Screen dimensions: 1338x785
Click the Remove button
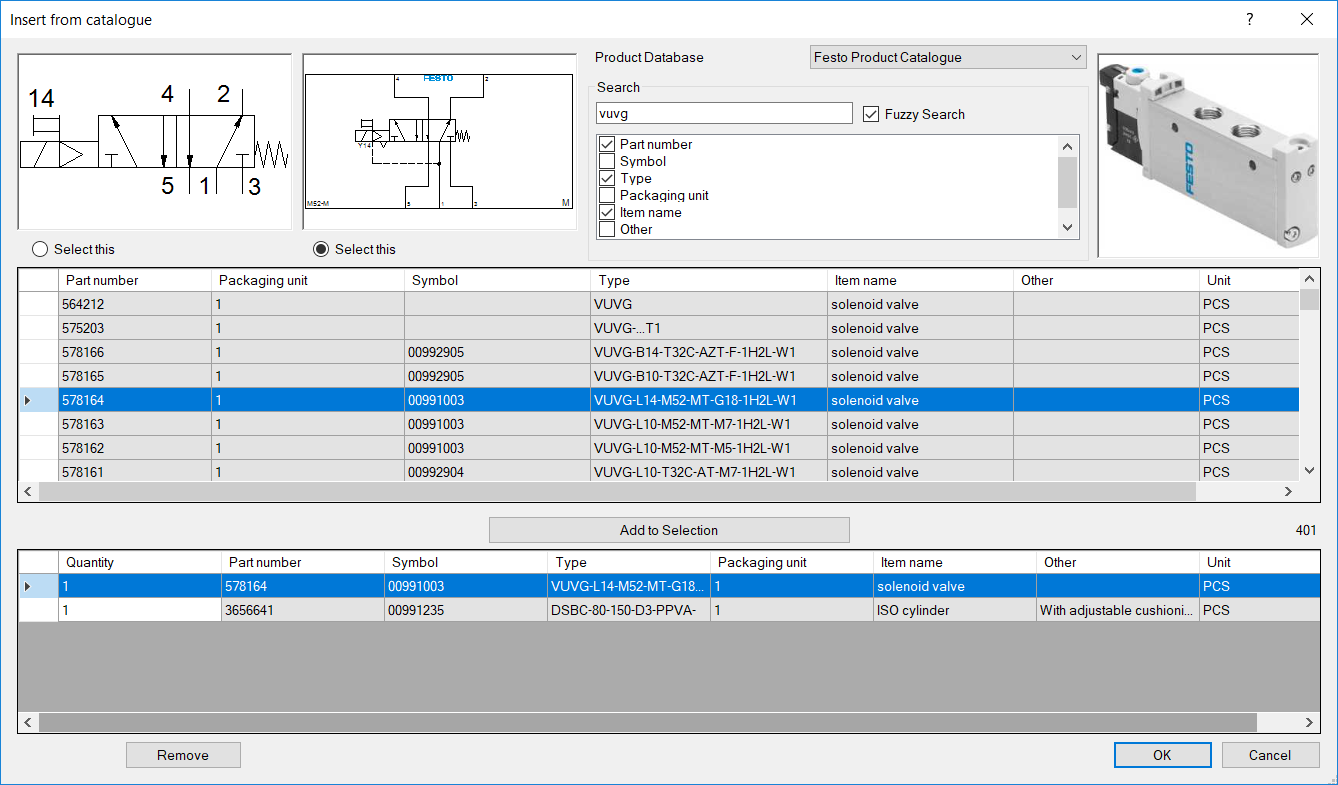pos(183,755)
